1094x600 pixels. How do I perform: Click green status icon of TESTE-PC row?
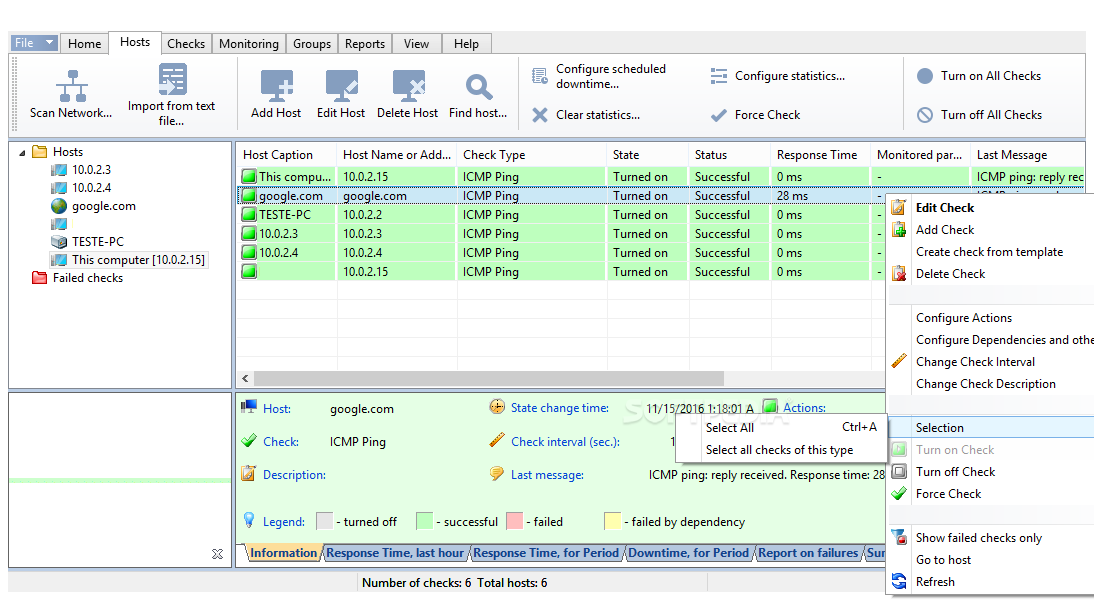click(x=249, y=214)
